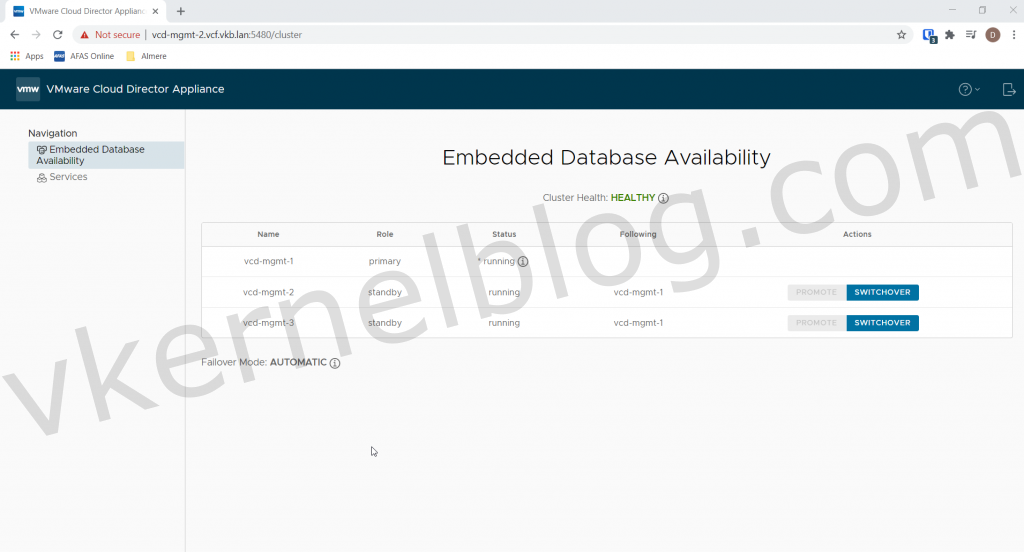Screen dimensions: 1024x552
Task: Select Embedded Database Availability in navigation
Action: click(96, 155)
